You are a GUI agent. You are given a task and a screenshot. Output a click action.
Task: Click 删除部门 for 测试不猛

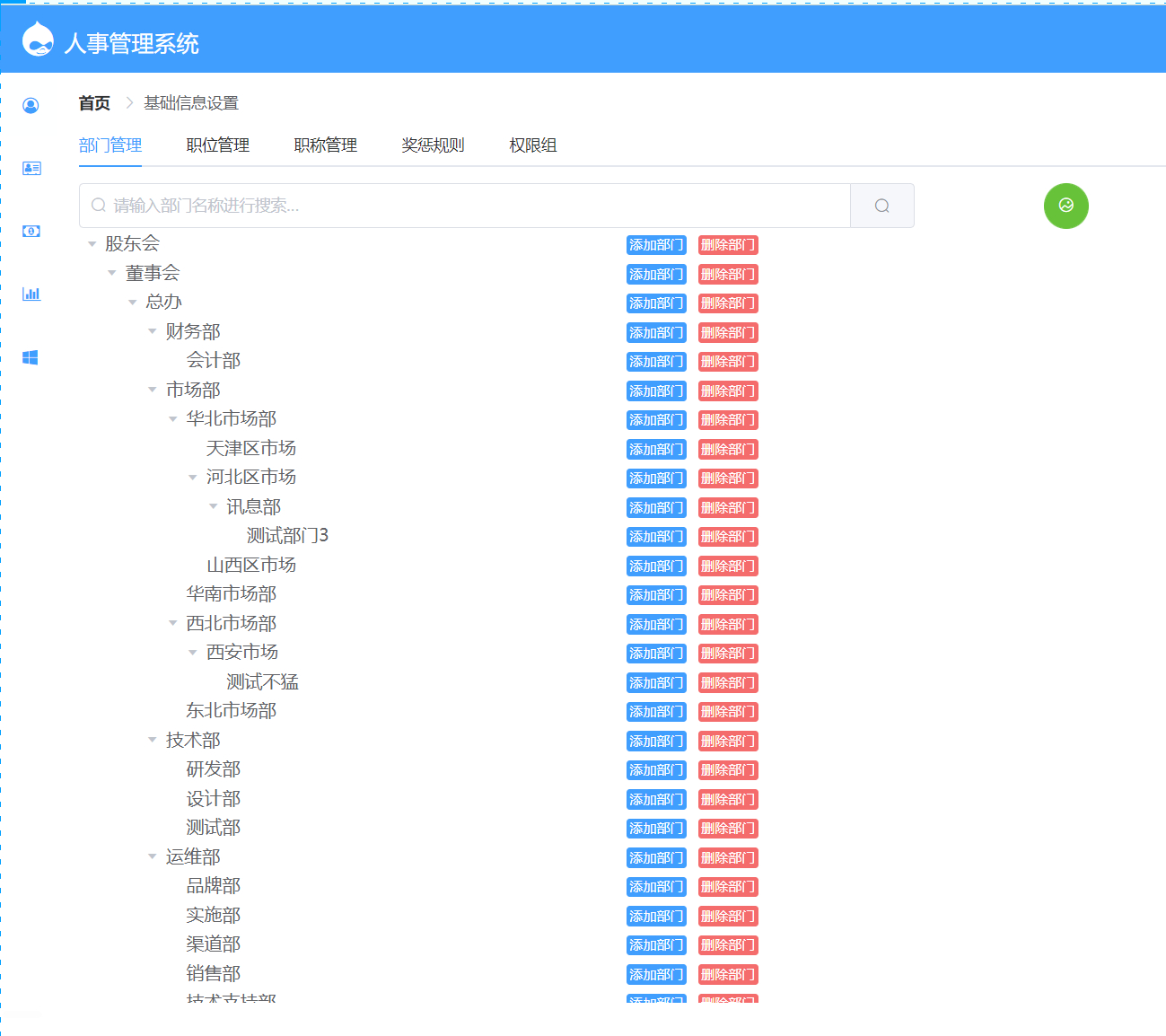(x=728, y=682)
